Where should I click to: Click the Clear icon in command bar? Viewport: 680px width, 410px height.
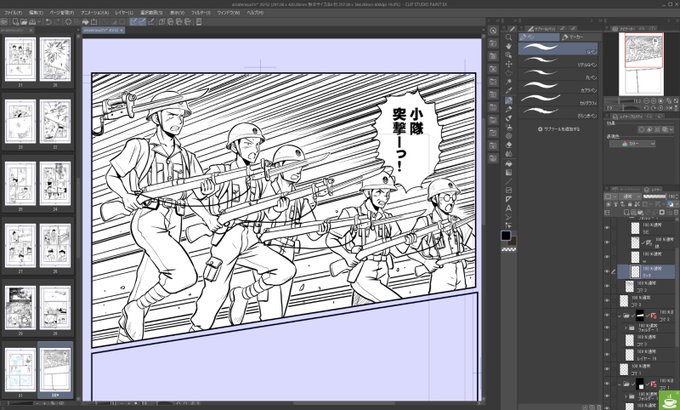pos(68,22)
